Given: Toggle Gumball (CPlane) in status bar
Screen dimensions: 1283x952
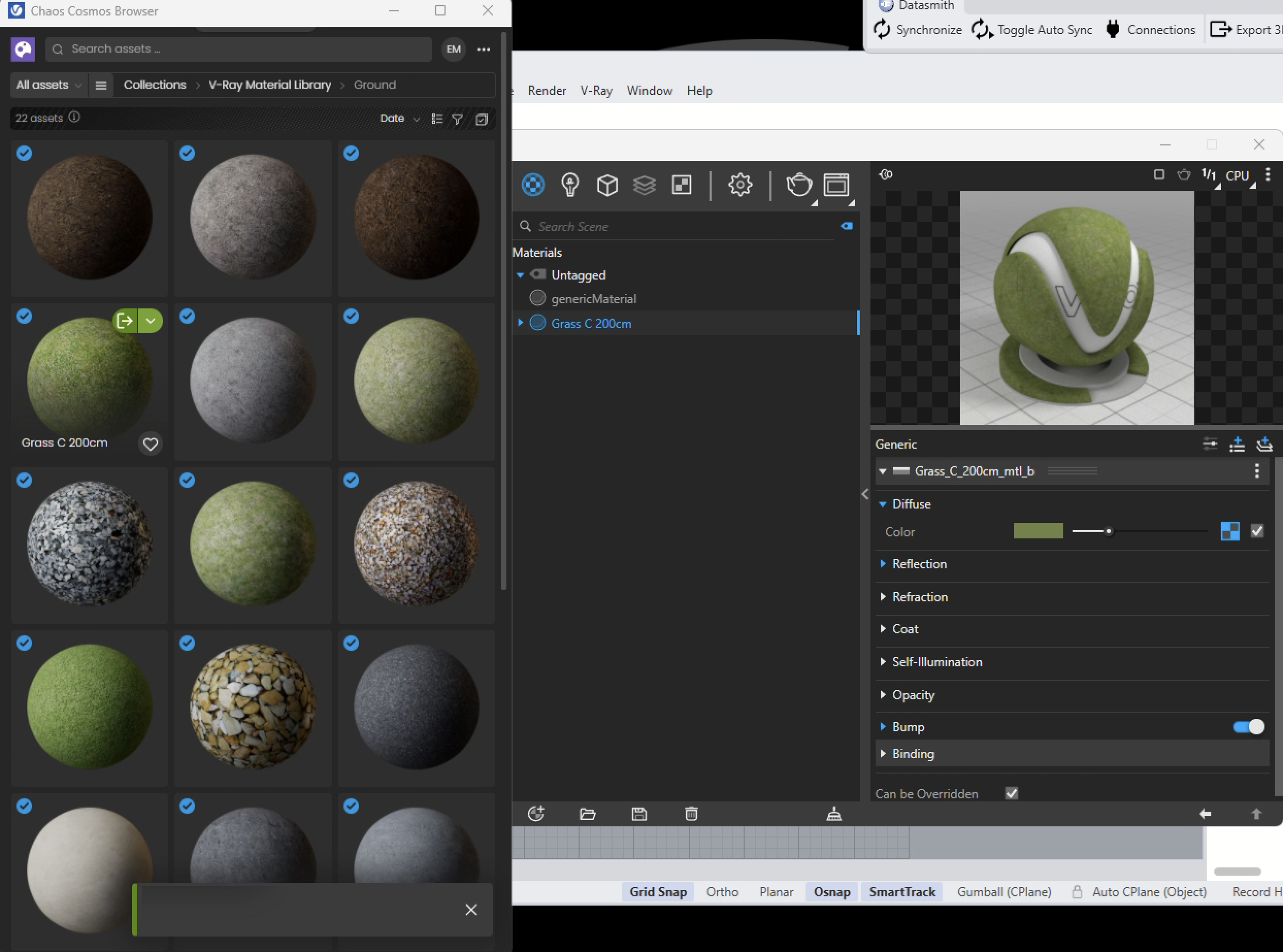Looking at the screenshot, I should [x=1004, y=892].
